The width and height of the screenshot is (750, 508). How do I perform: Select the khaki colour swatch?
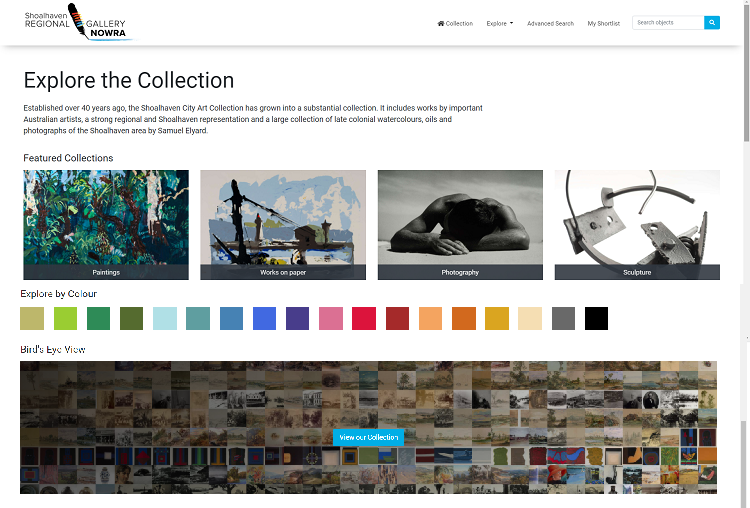point(32,319)
